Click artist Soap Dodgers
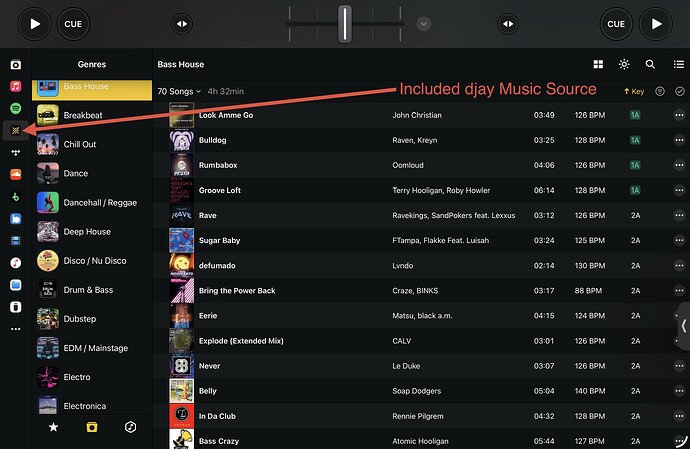The width and height of the screenshot is (690, 449). [416, 391]
